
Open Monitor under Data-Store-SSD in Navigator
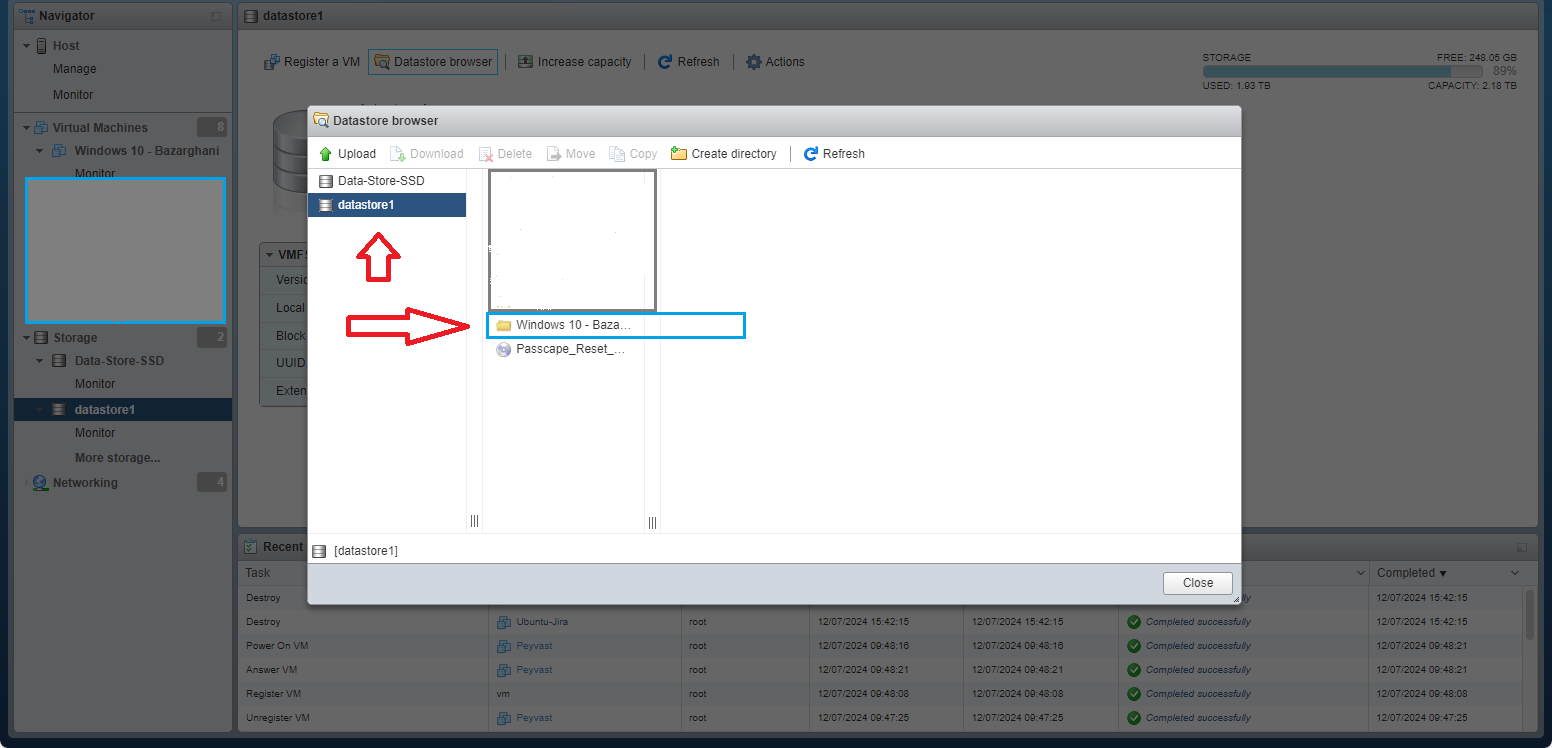pyautogui.click(x=95, y=384)
